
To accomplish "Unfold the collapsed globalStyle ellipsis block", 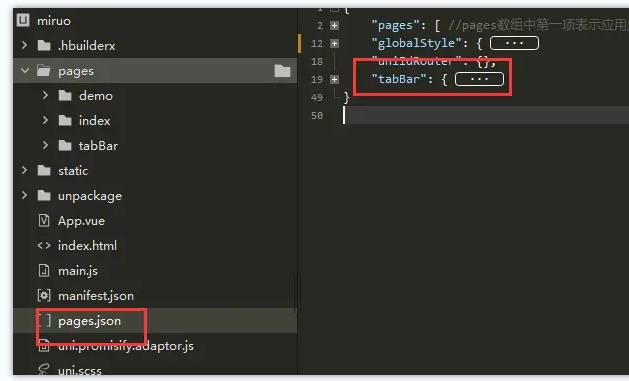I will [x=514, y=43].
